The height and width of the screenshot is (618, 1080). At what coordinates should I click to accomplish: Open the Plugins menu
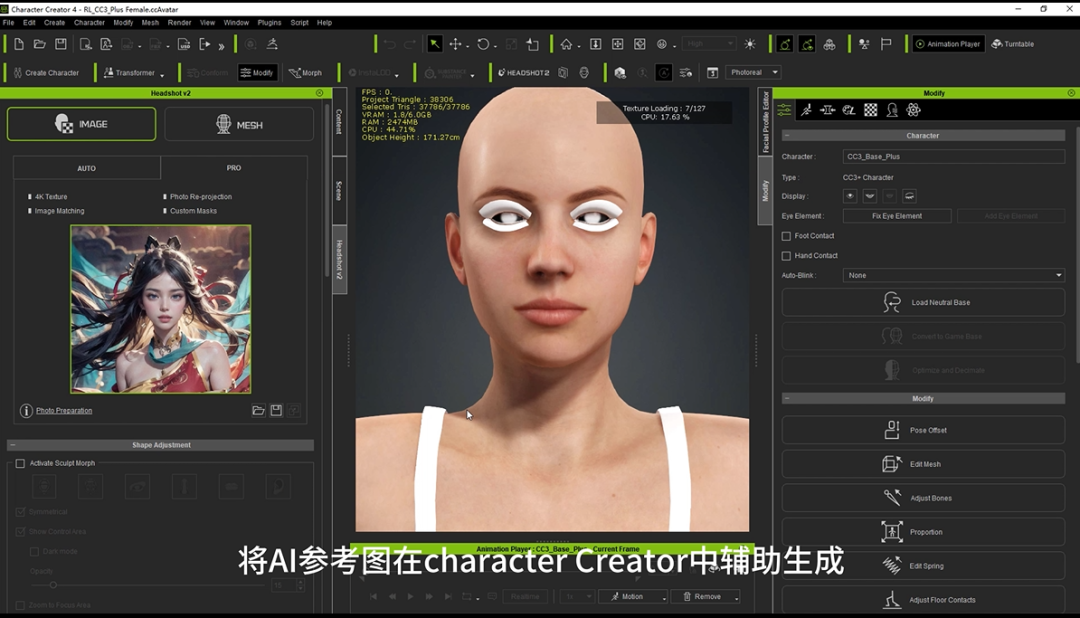(269, 23)
